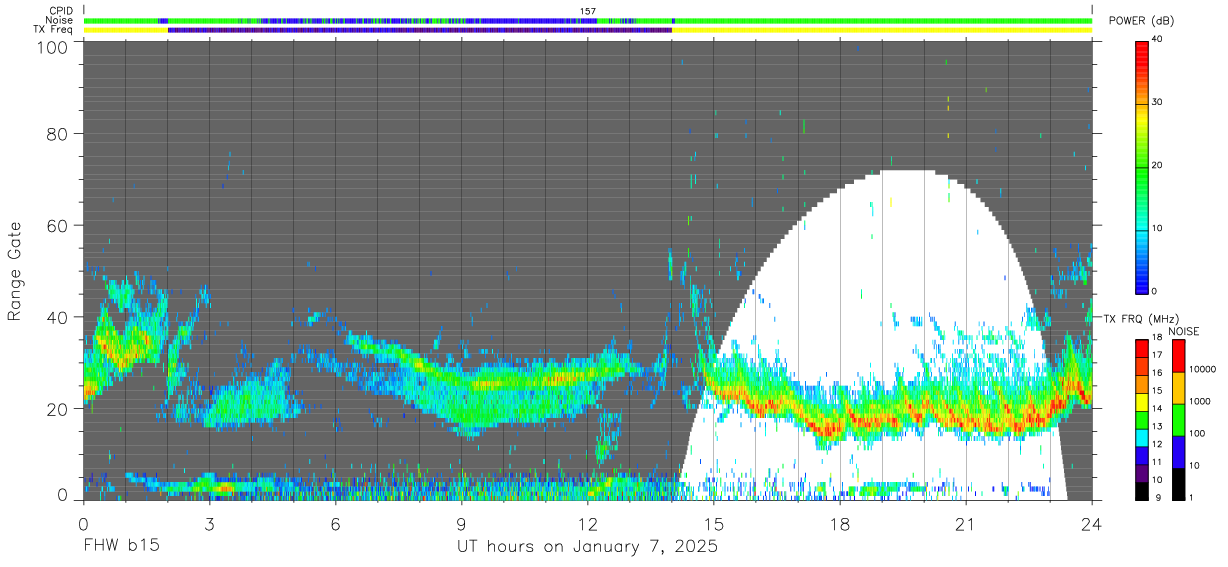Click the Noise row label at top left
The width and height of the screenshot is (1228, 567).
(58, 20)
